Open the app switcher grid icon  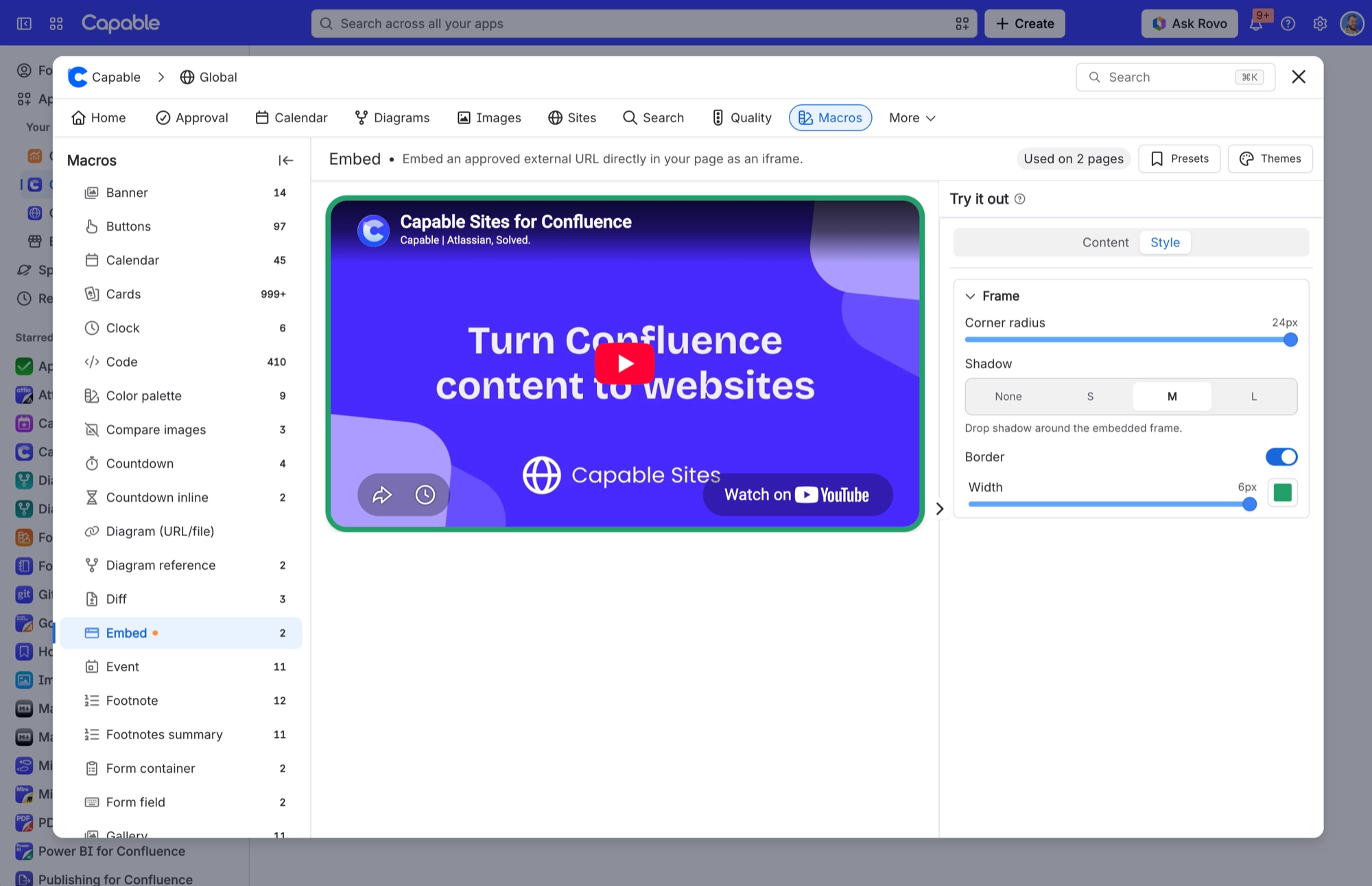coord(56,23)
